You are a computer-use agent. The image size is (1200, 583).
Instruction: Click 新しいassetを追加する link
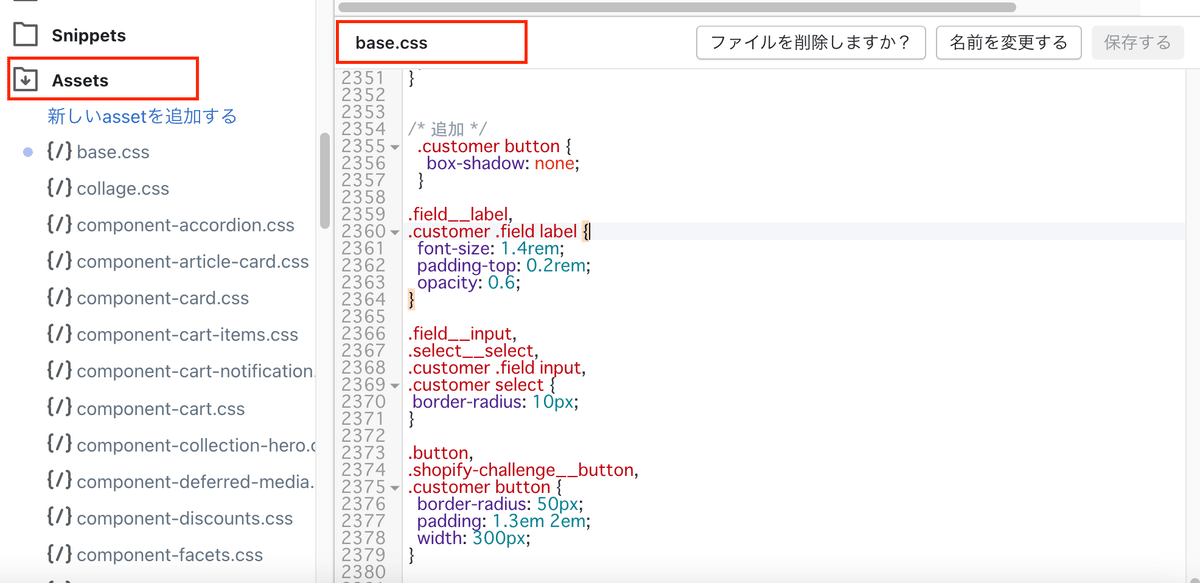click(142, 116)
